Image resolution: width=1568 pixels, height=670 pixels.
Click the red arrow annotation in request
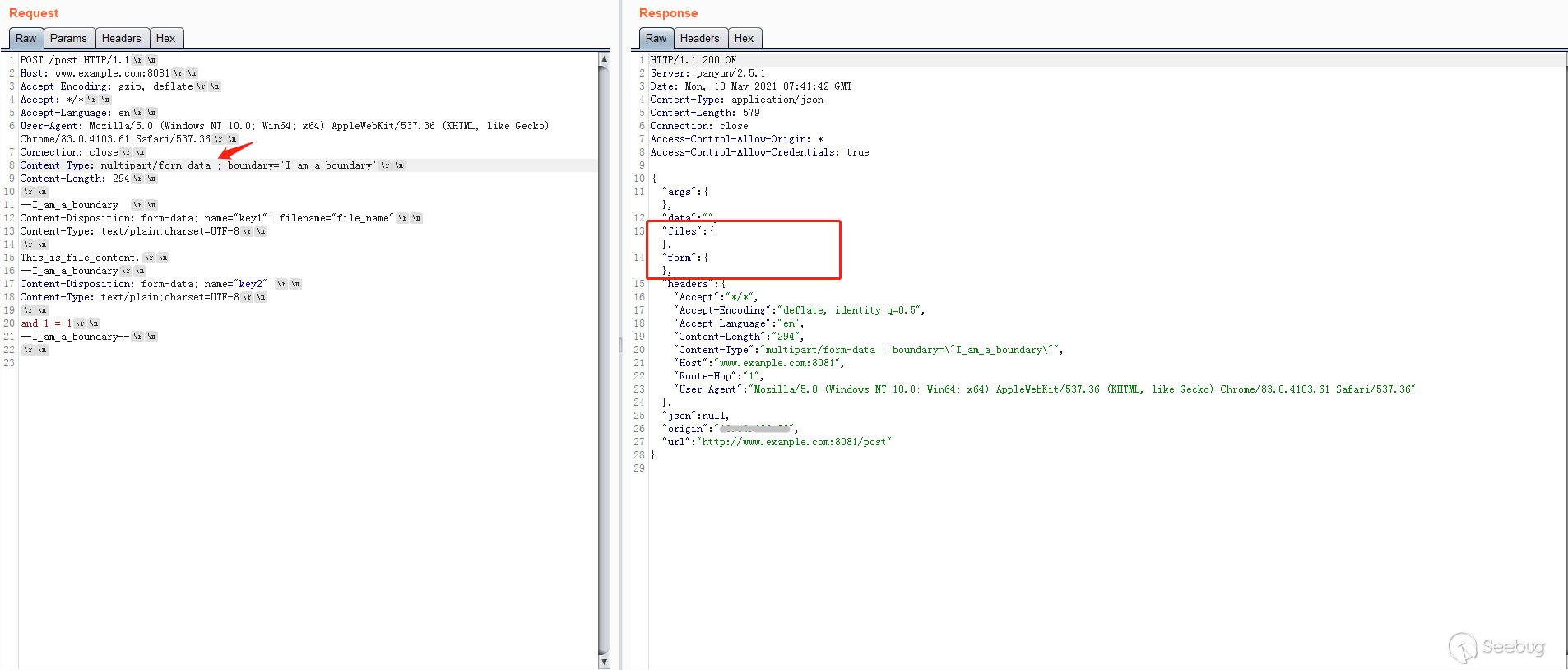(x=235, y=151)
